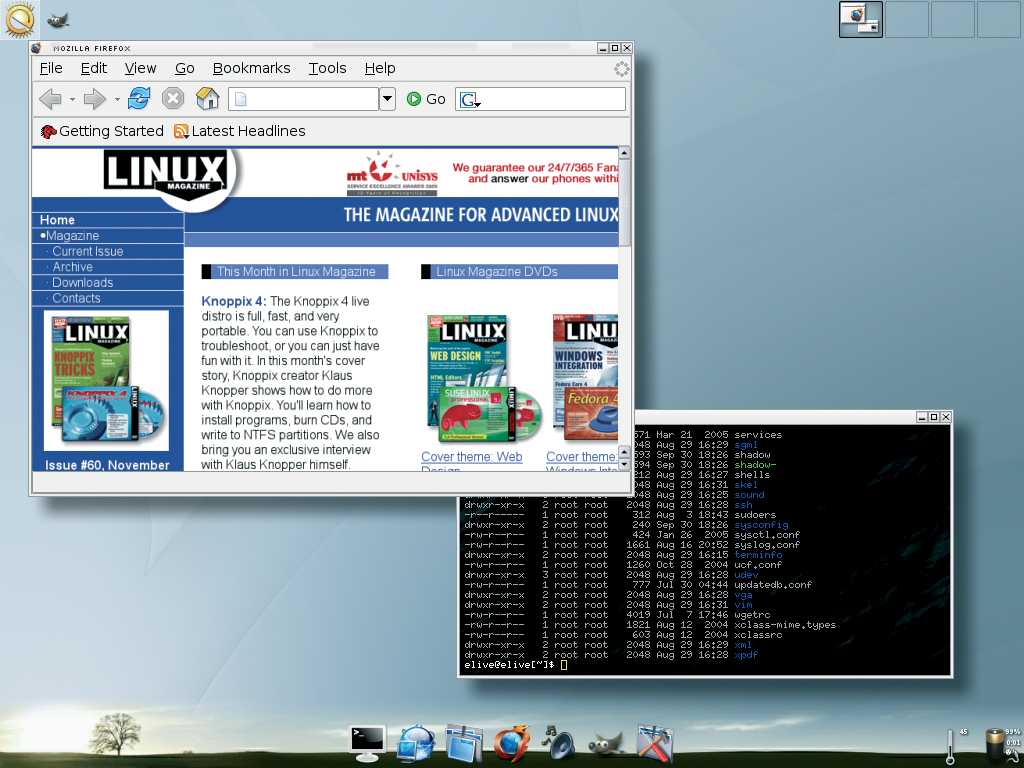Open the Tools menu in Firefox
The image size is (1024, 768).
click(x=327, y=69)
